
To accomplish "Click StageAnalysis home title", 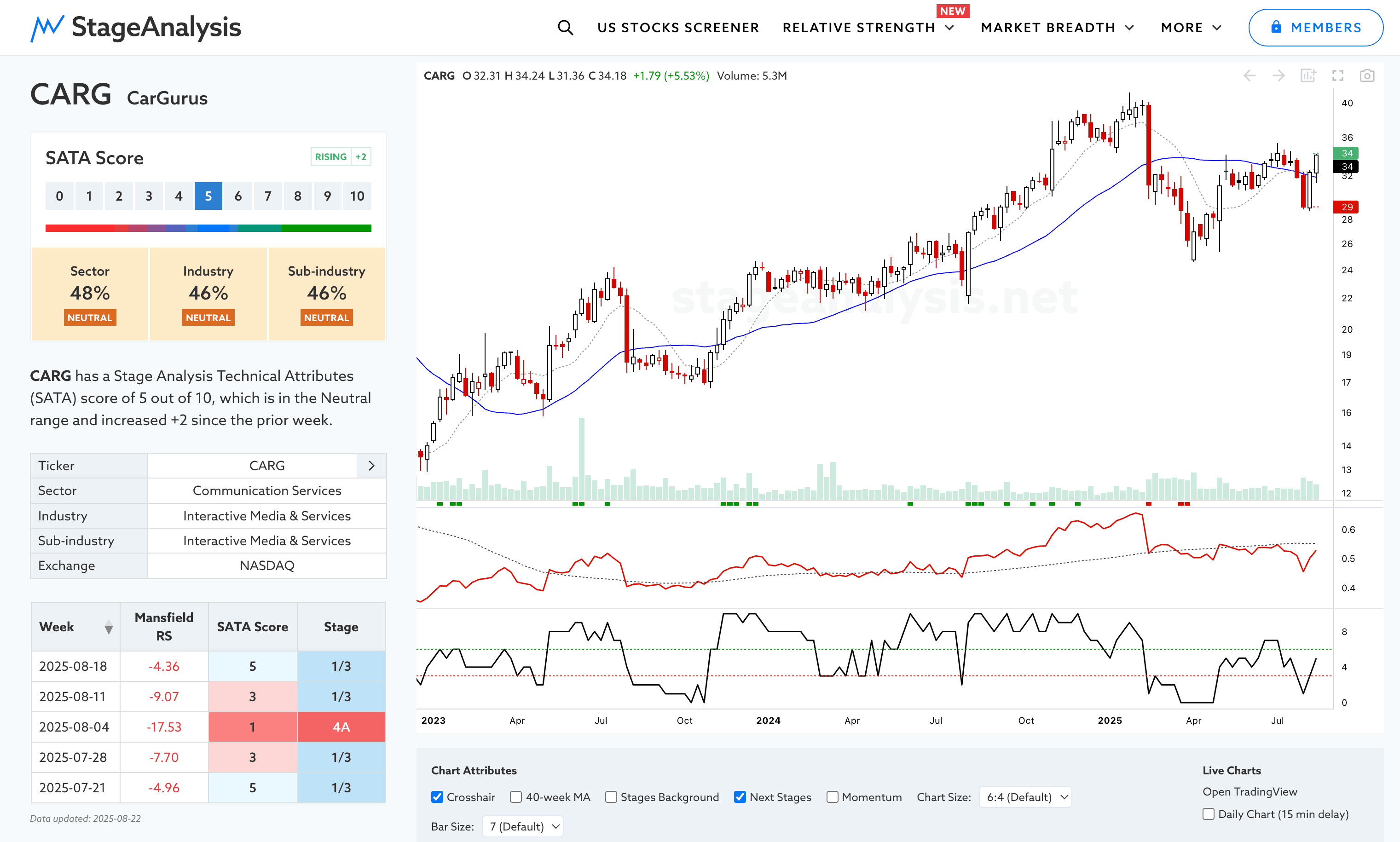I will (x=156, y=28).
